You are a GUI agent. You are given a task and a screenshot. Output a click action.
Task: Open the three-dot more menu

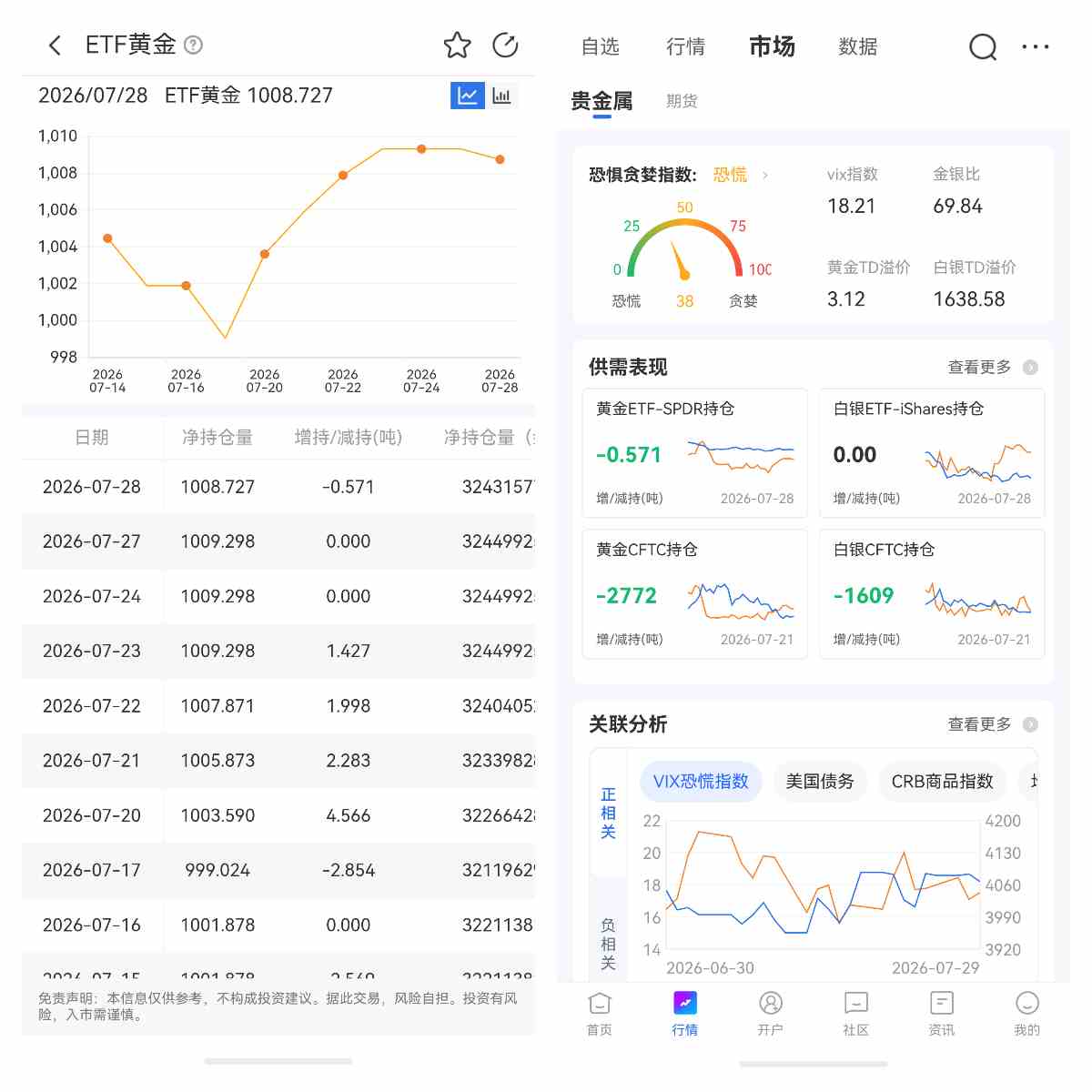1036,46
